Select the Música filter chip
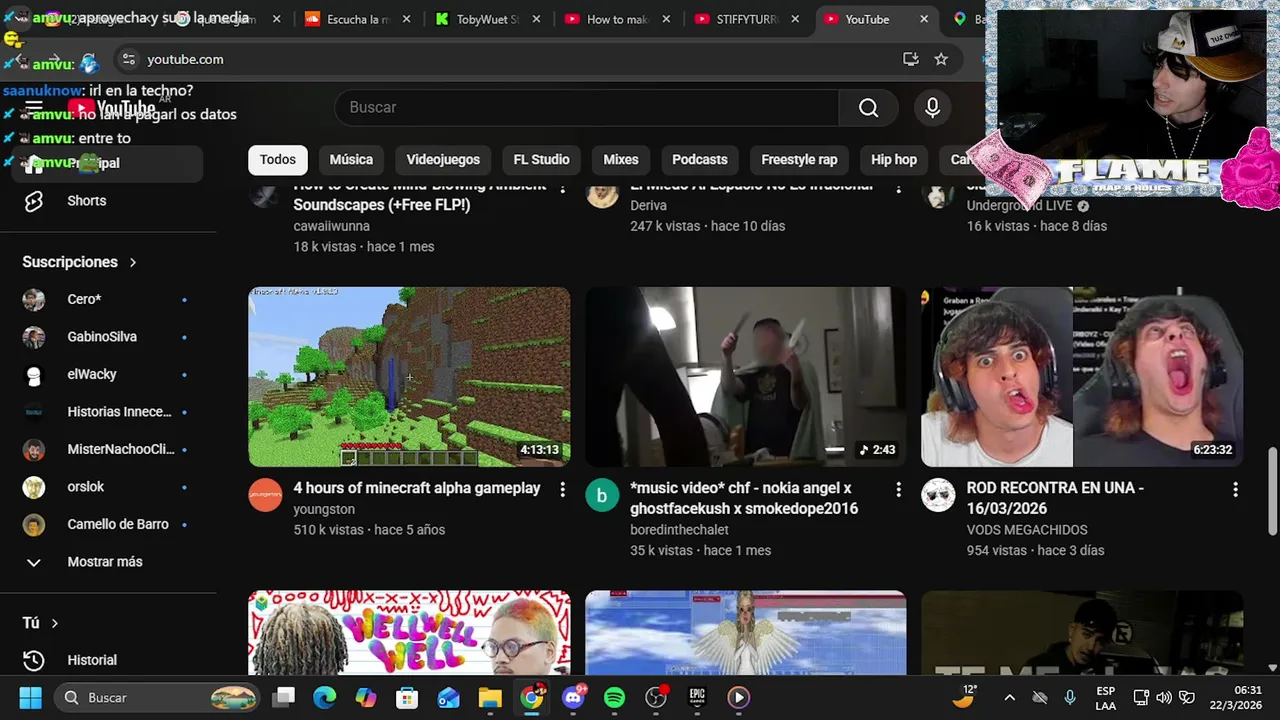 [351, 160]
